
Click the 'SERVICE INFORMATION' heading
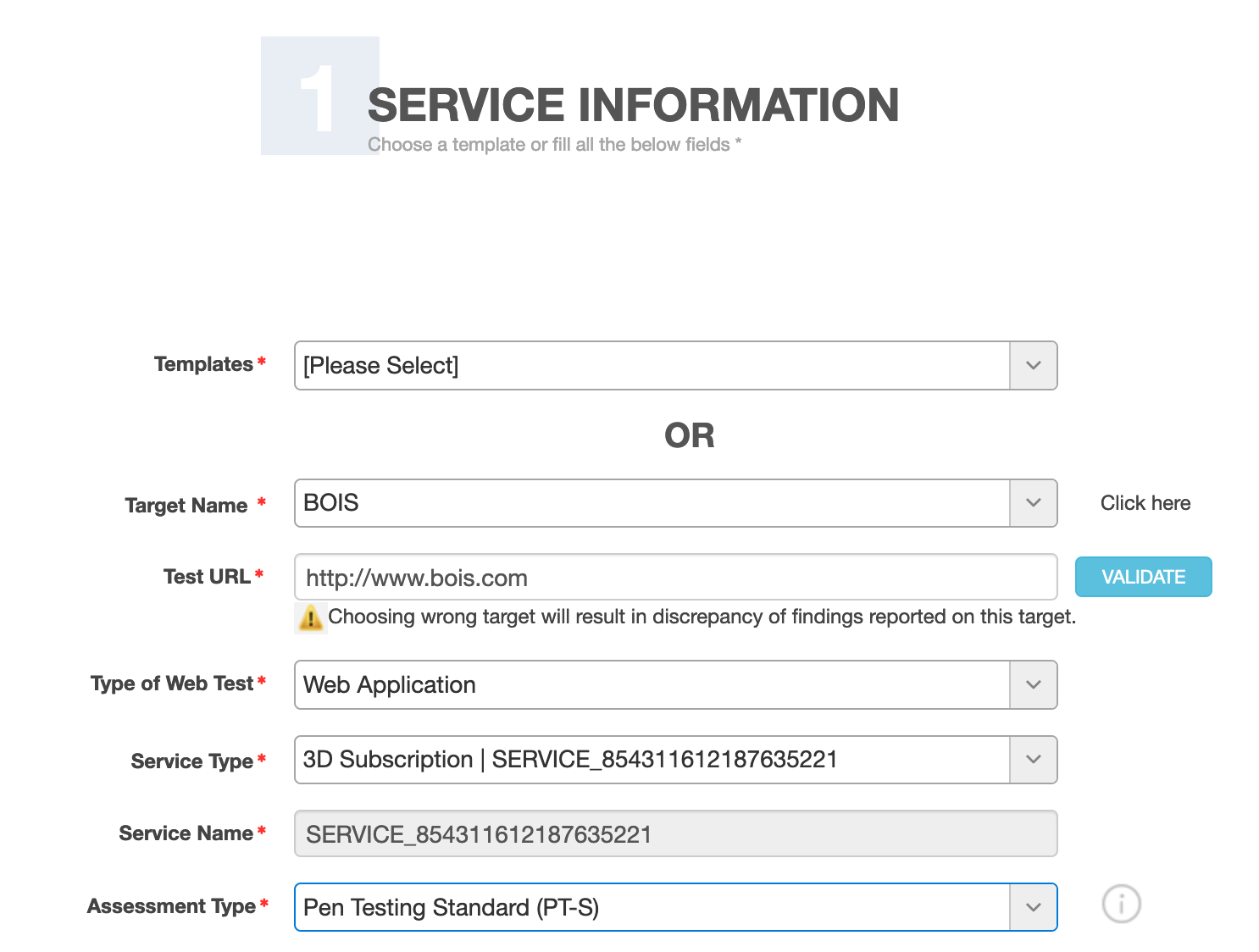tap(633, 105)
